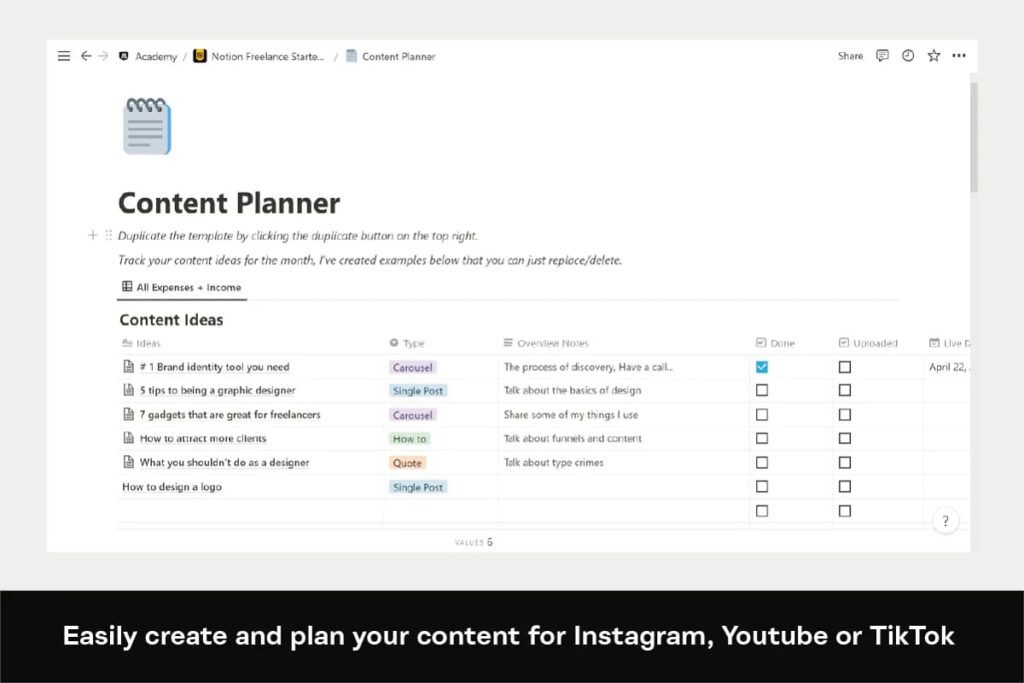1024x683 pixels.
Task: Open the Done column header menu
Action: 775,342
